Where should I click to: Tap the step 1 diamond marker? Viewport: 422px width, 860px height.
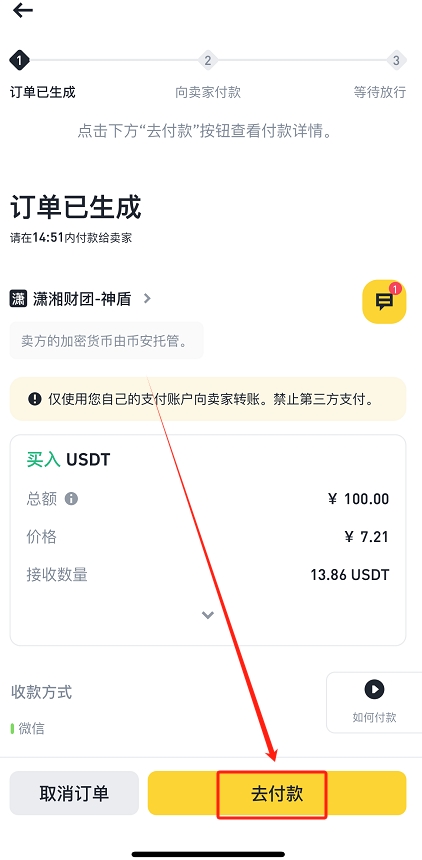pos(19,60)
